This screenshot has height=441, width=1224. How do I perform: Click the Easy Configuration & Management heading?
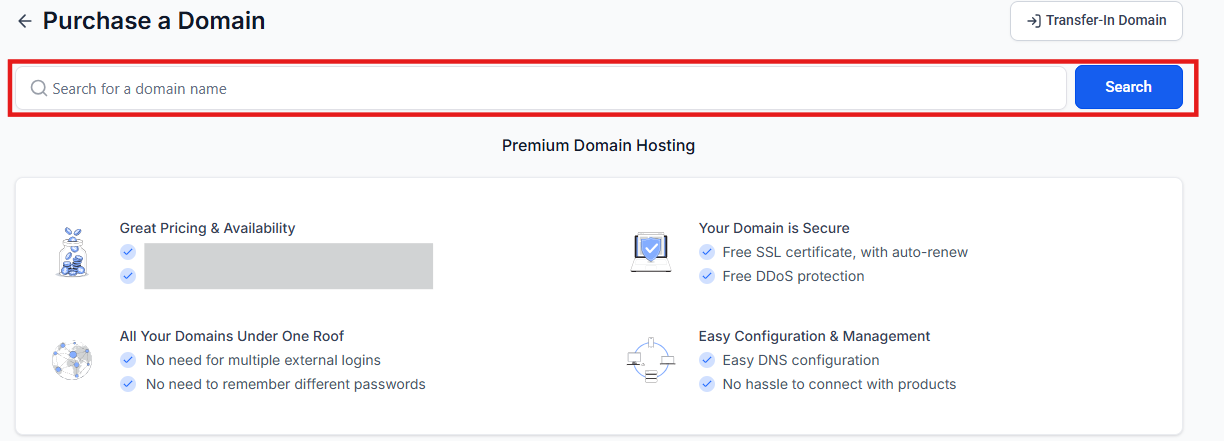tap(814, 336)
